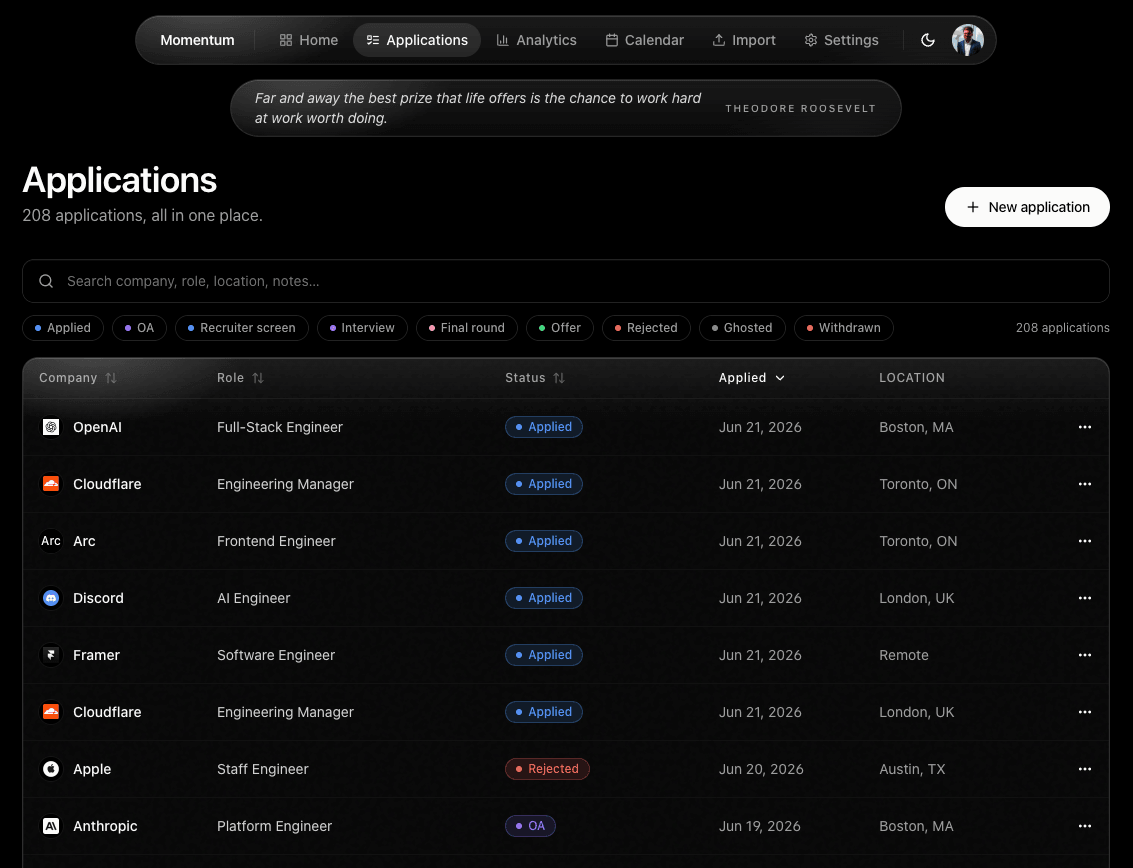This screenshot has height=868, width=1133.
Task: Open more options for Cloudflare Toronto row
Action: tap(1085, 484)
